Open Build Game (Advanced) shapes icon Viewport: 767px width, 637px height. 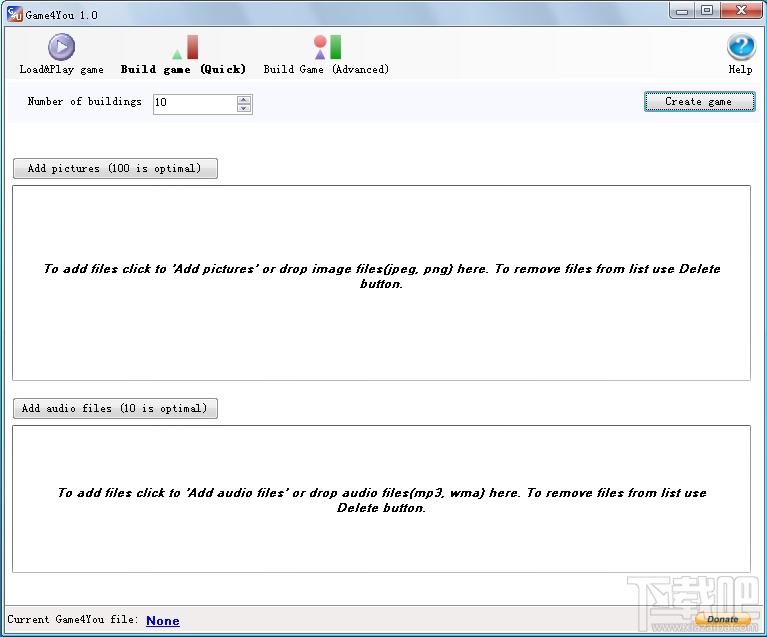click(327, 47)
